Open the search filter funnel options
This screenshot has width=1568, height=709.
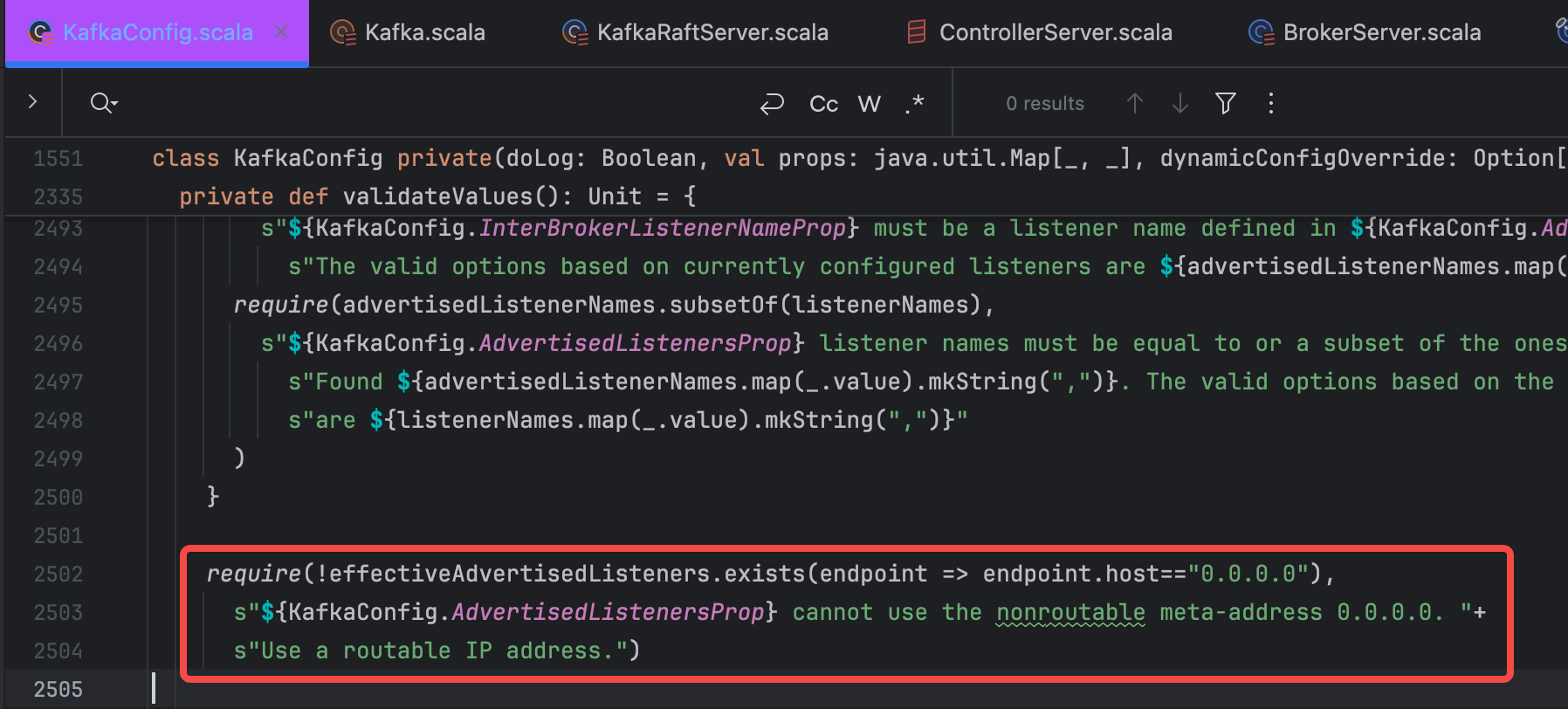tap(1225, 104)
